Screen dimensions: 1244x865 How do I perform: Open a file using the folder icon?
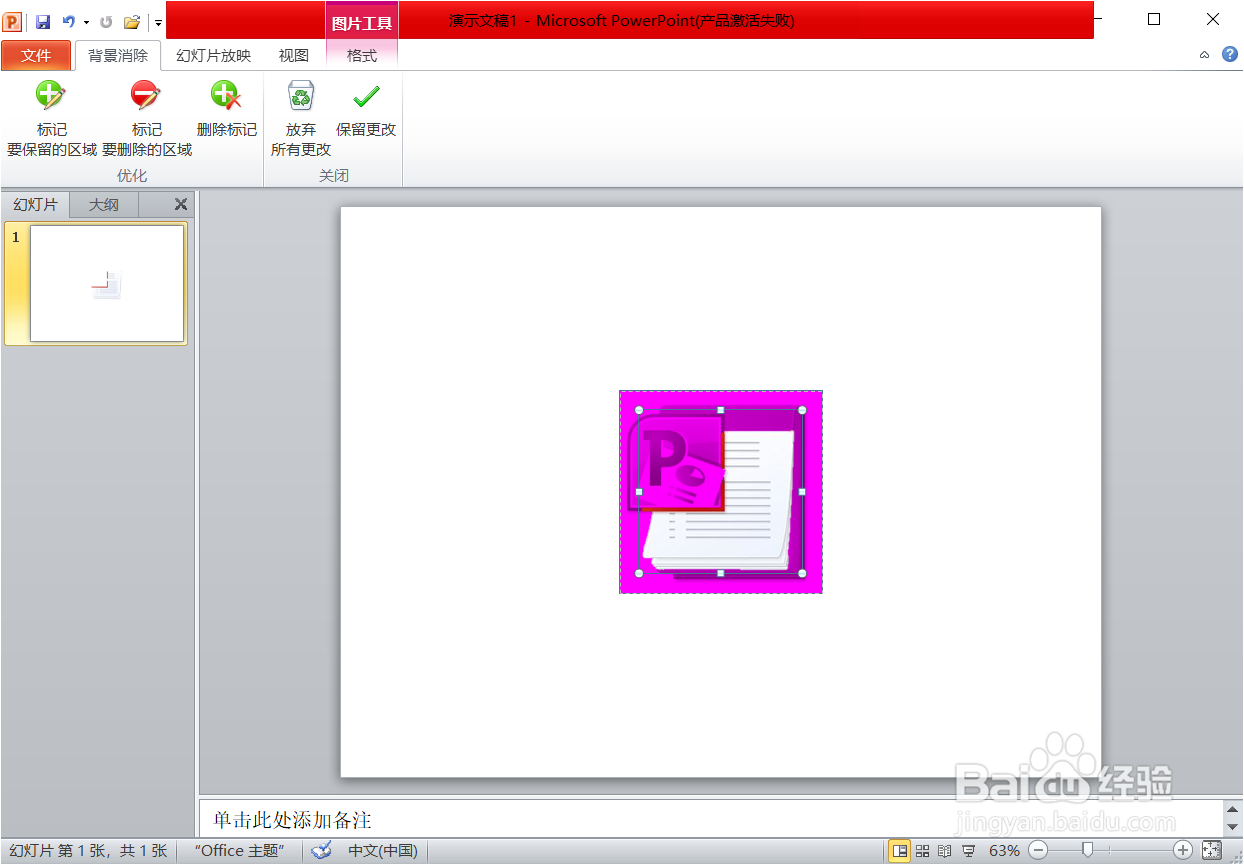pos(132,21)
